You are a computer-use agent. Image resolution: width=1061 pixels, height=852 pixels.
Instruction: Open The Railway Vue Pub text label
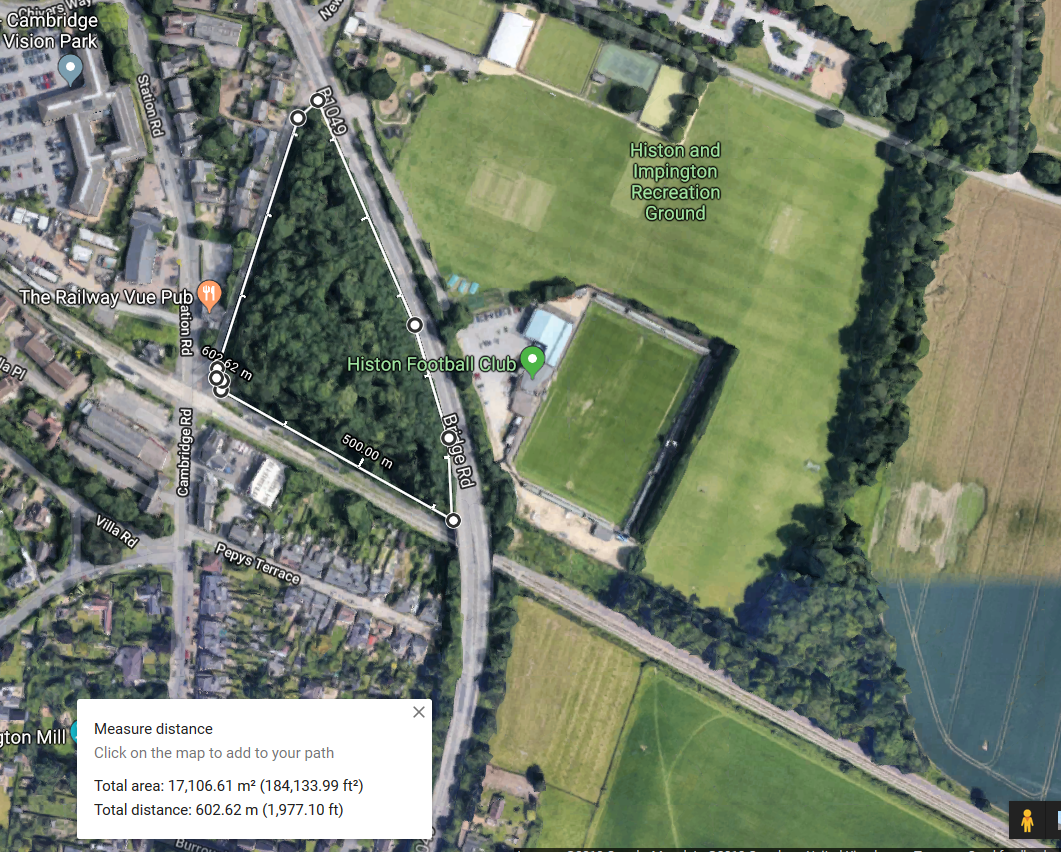[x=106, y=297]
